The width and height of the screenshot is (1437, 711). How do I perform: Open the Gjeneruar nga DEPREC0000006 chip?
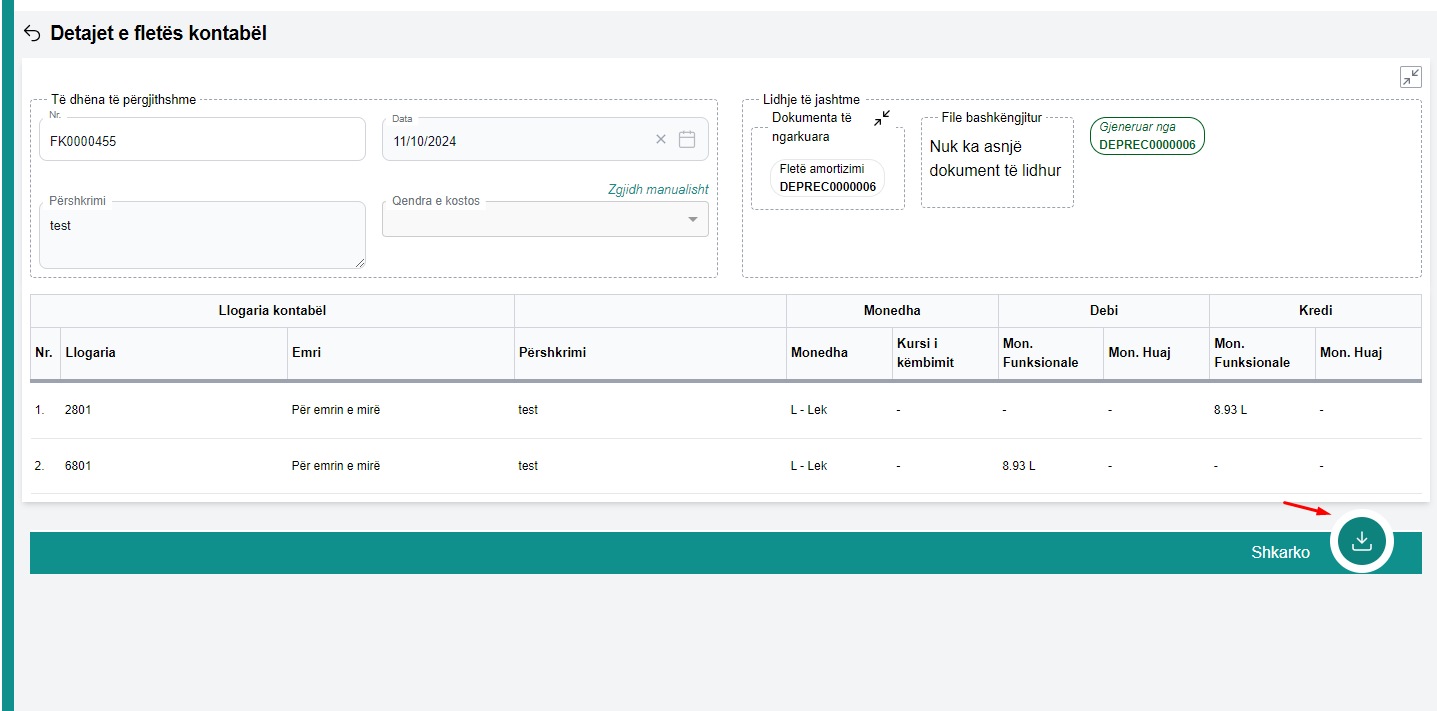tap(1147, 136)
